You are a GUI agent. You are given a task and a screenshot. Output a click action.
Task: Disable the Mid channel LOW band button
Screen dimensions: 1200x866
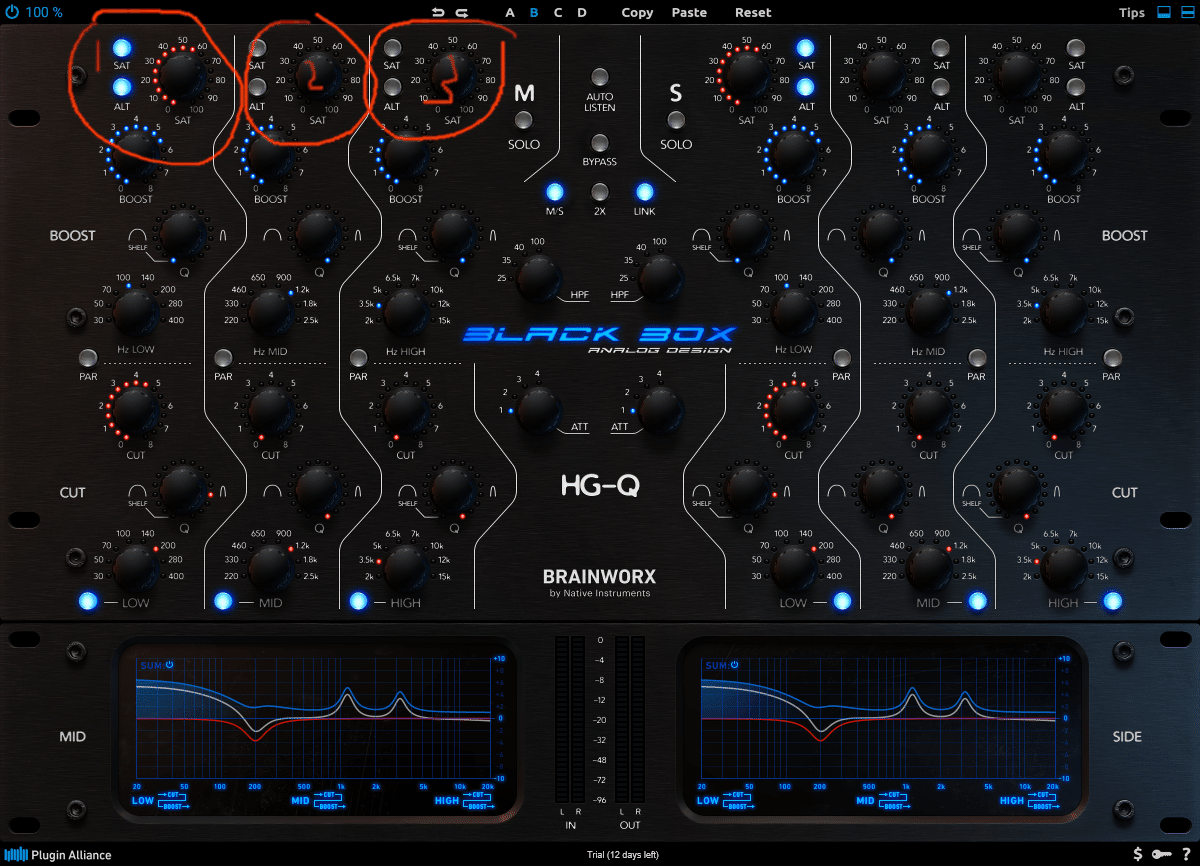[88, 602]
